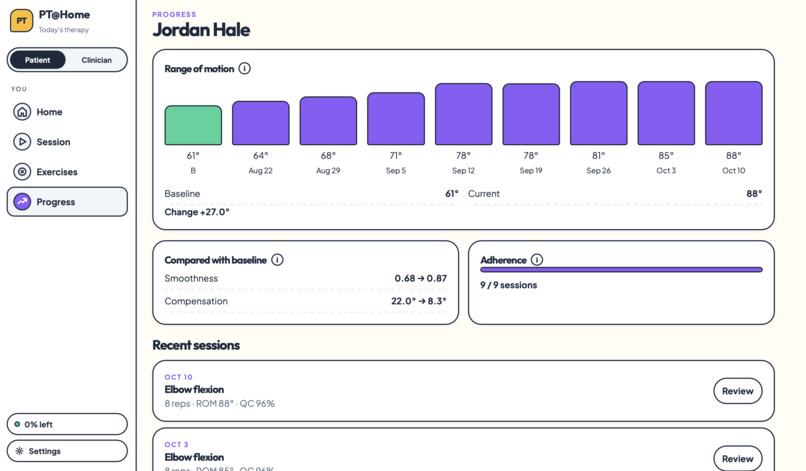This screenshot has width=806, height=471.
Task: Click the OCT 10 date label
Action: [178, 377]
